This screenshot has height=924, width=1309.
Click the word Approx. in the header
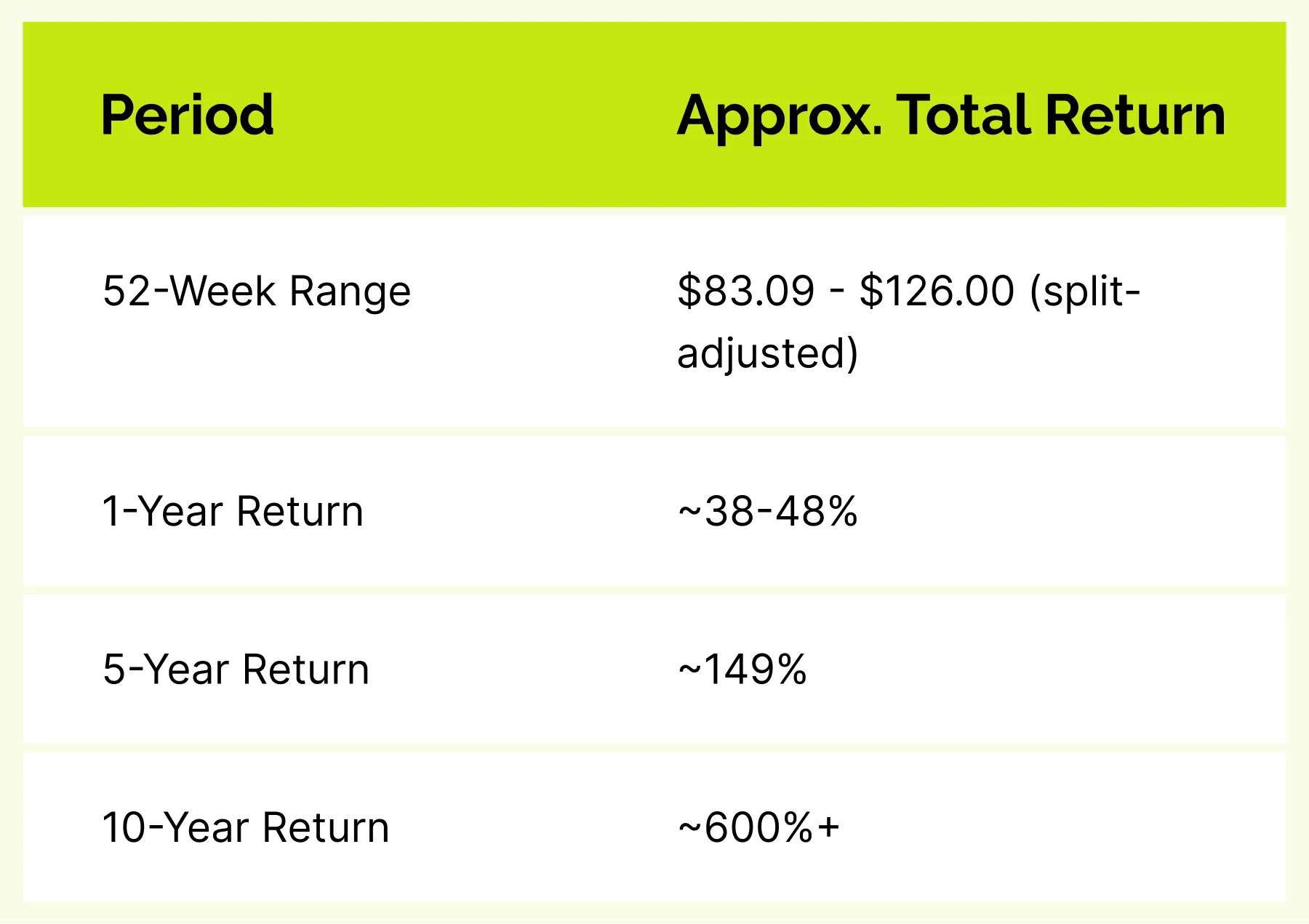pyautogui.click(x=780, y=116)
